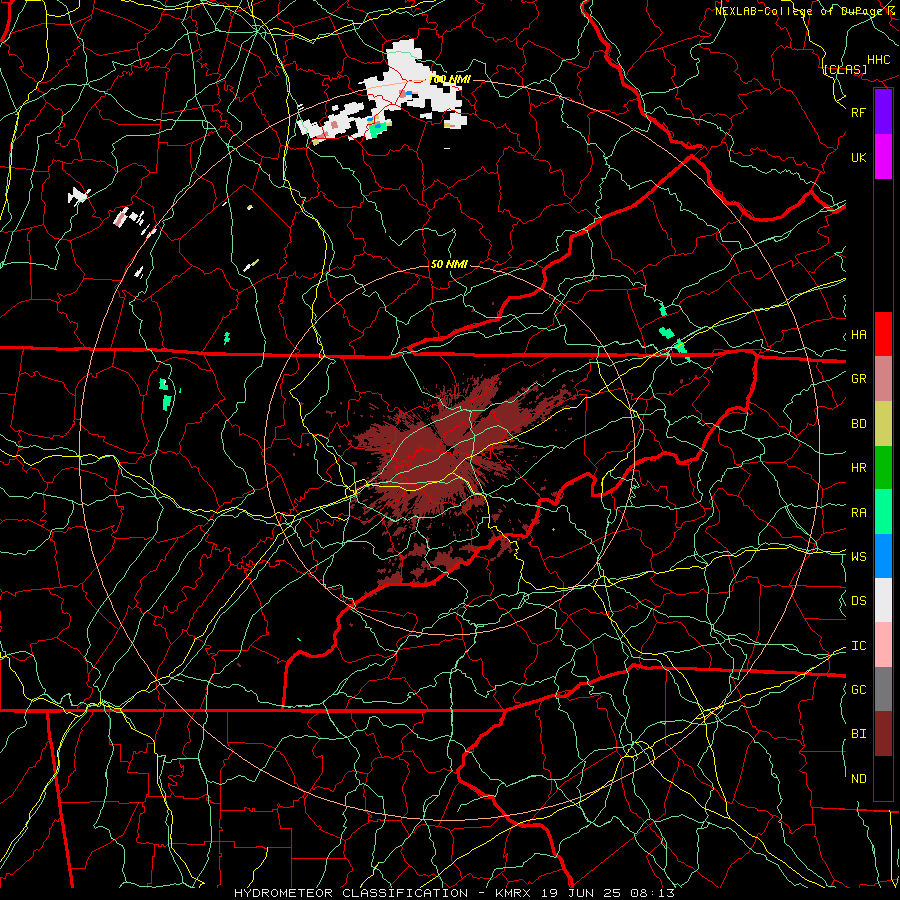This screenshot has width=900, height=900.
Task: Pick the dark green HR legend swatch
Action: (x=883, y=468)
